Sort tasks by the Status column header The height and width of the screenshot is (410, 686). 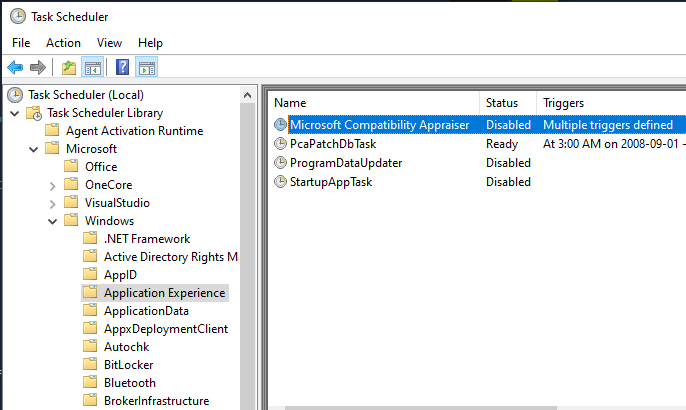click(502, 103)
